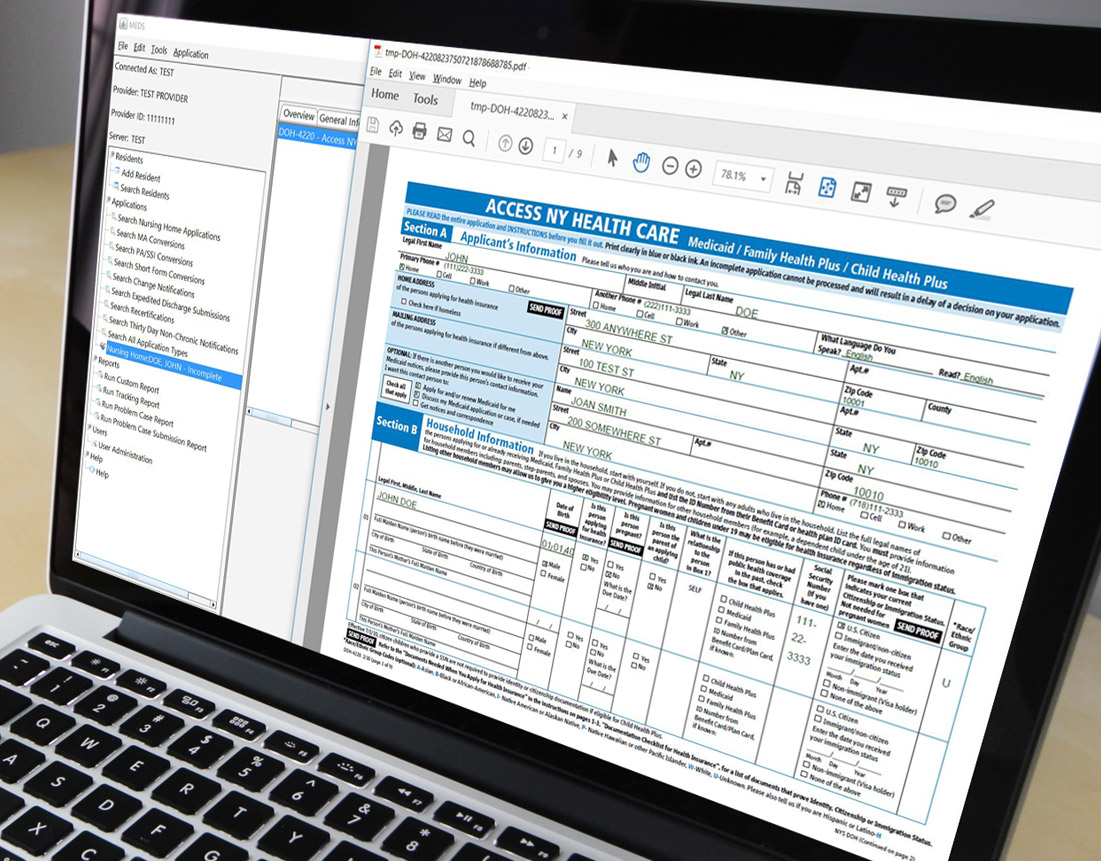Check 'Get notices and correspondence' checkbox
The image size is (1101, 861).
[415, 404]
